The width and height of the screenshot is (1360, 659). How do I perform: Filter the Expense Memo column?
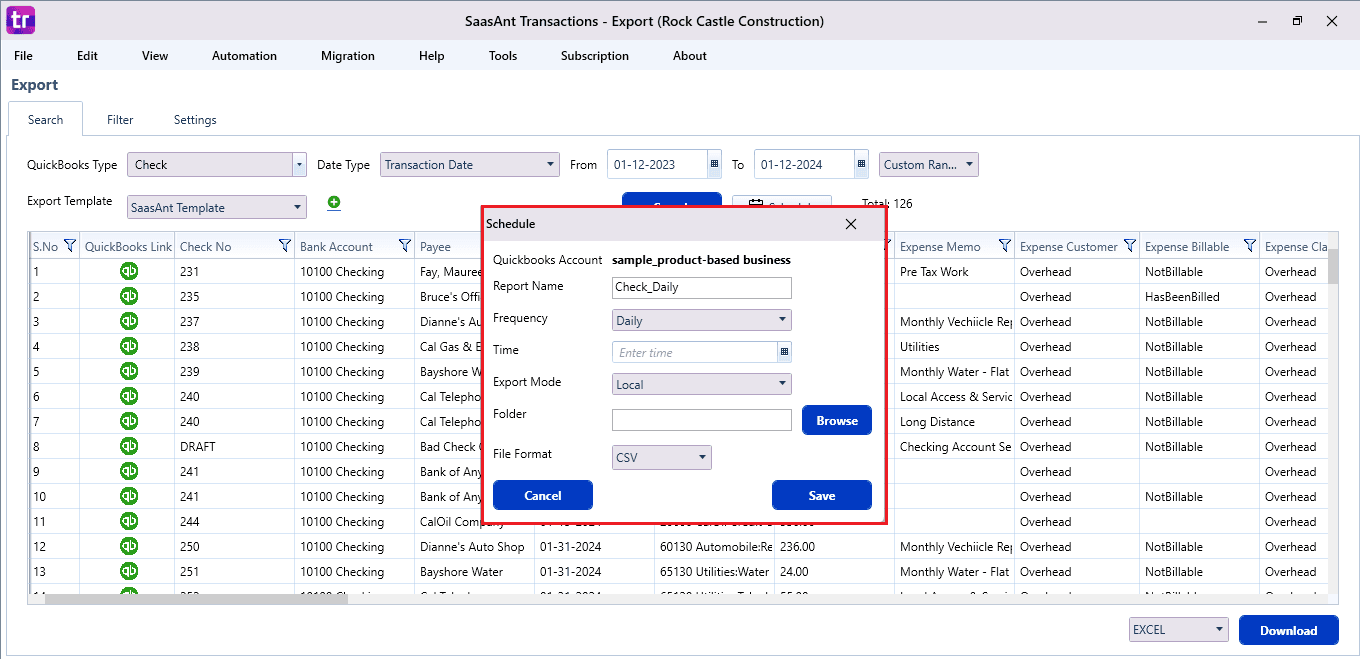pos(1005,246)
